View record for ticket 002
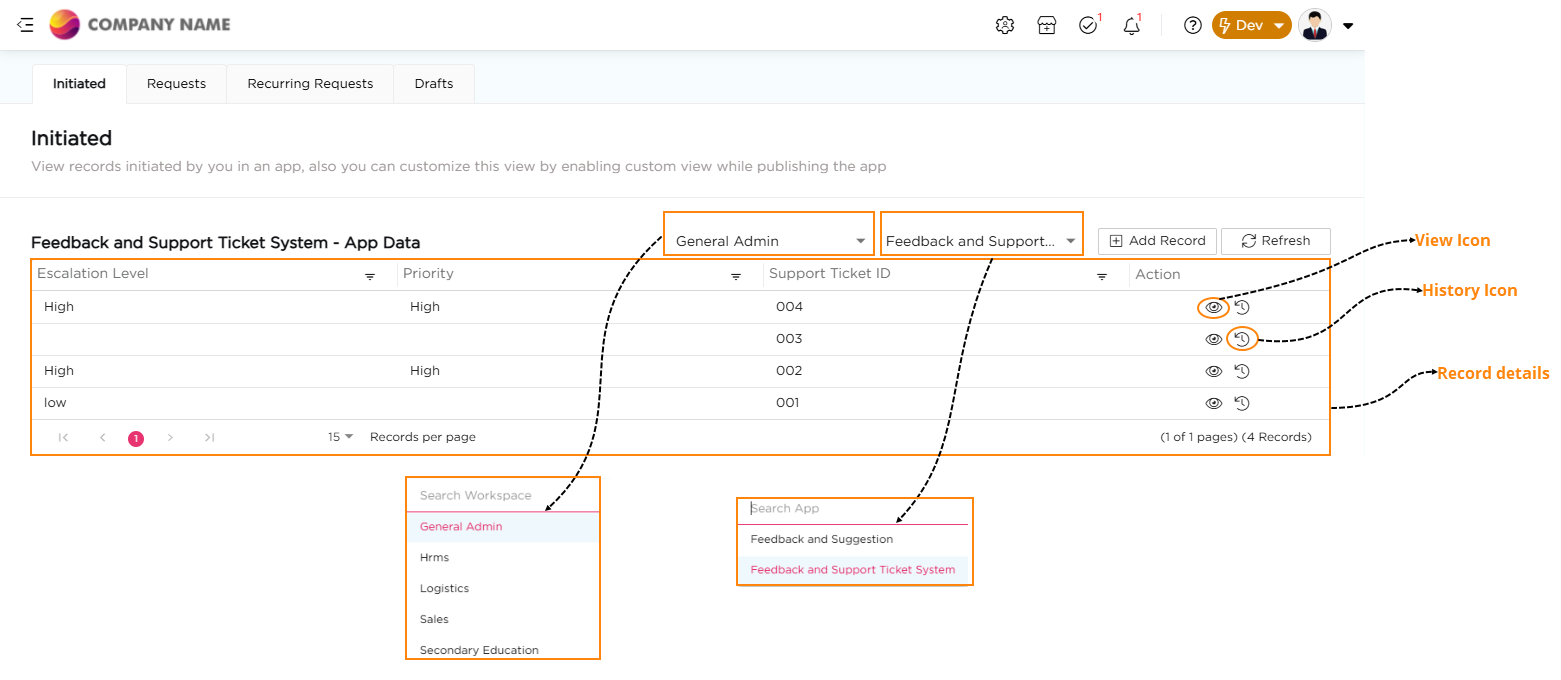This screenshot has height=680, width=1561. point(1213,371)
